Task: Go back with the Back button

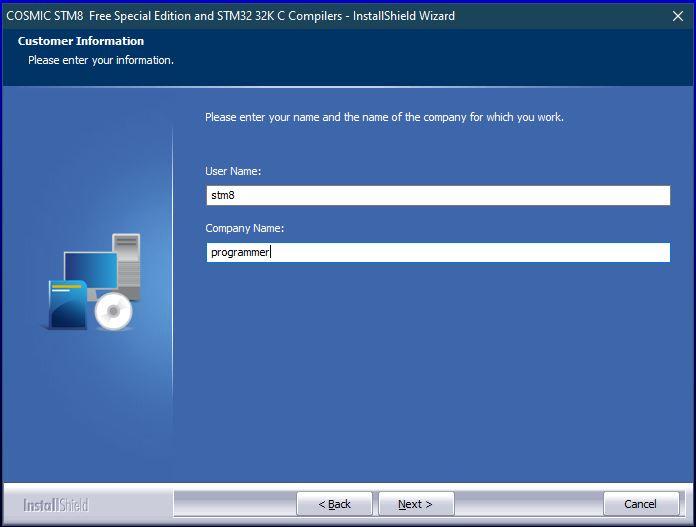Action: [x=334, y=504]
